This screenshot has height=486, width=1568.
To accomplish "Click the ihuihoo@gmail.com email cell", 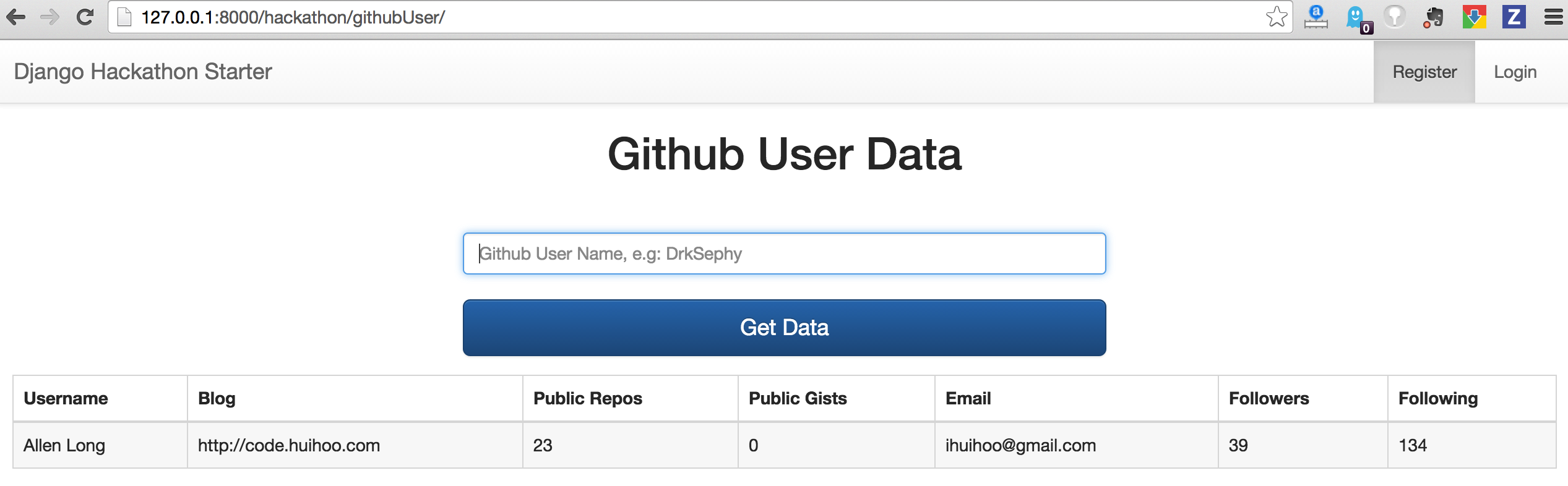I will (x=1020, y=445).
